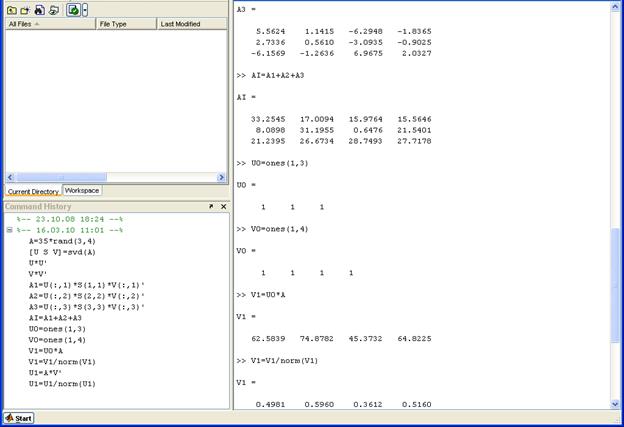The width and height of the screenshot is (624, 427).
Task: Switch to the Workspace tab
Action: click(82, 190)
